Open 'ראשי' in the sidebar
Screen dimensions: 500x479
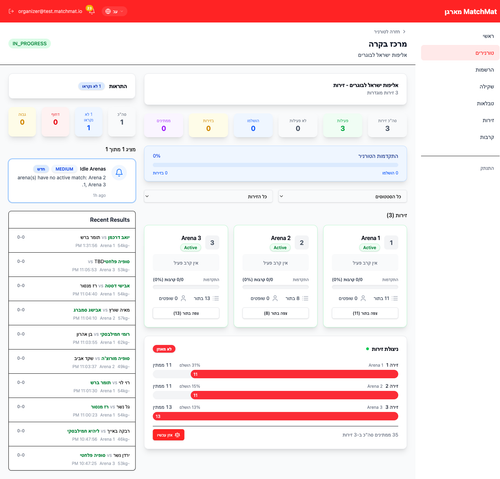tap(460, 36)
